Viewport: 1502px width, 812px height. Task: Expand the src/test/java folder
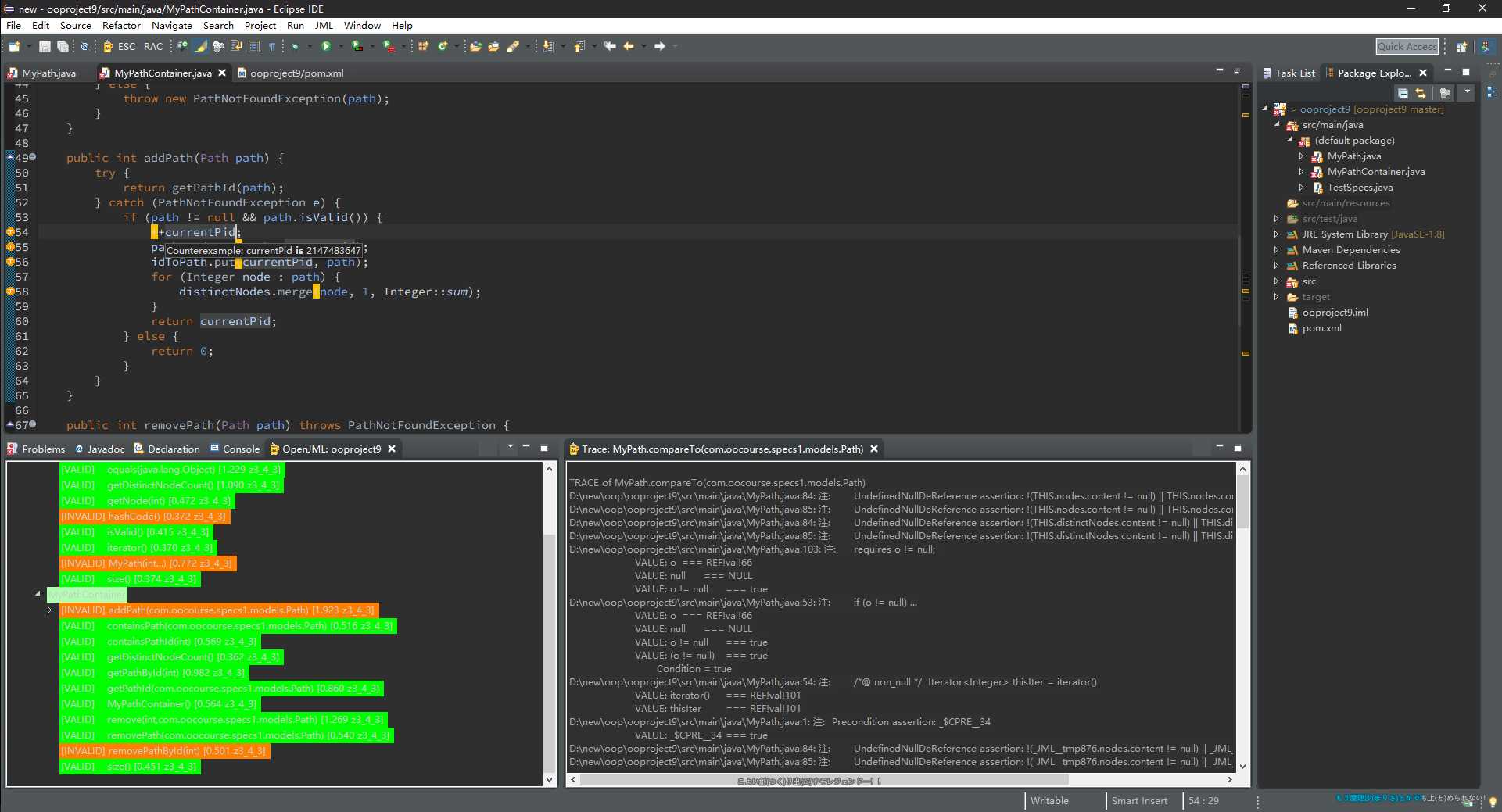pos(1276,219)
